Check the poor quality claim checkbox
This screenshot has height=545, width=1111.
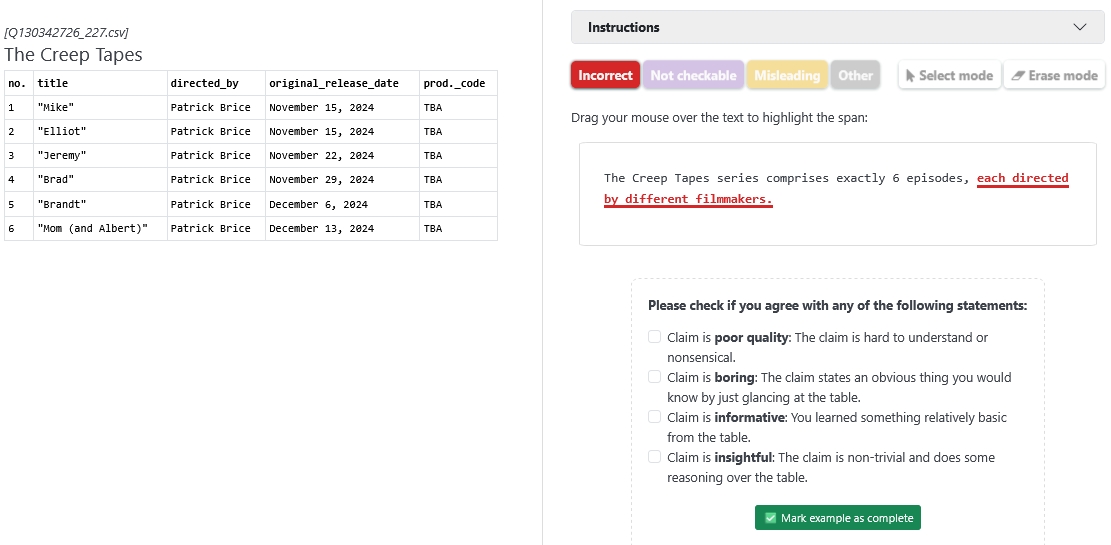(655, 337)
